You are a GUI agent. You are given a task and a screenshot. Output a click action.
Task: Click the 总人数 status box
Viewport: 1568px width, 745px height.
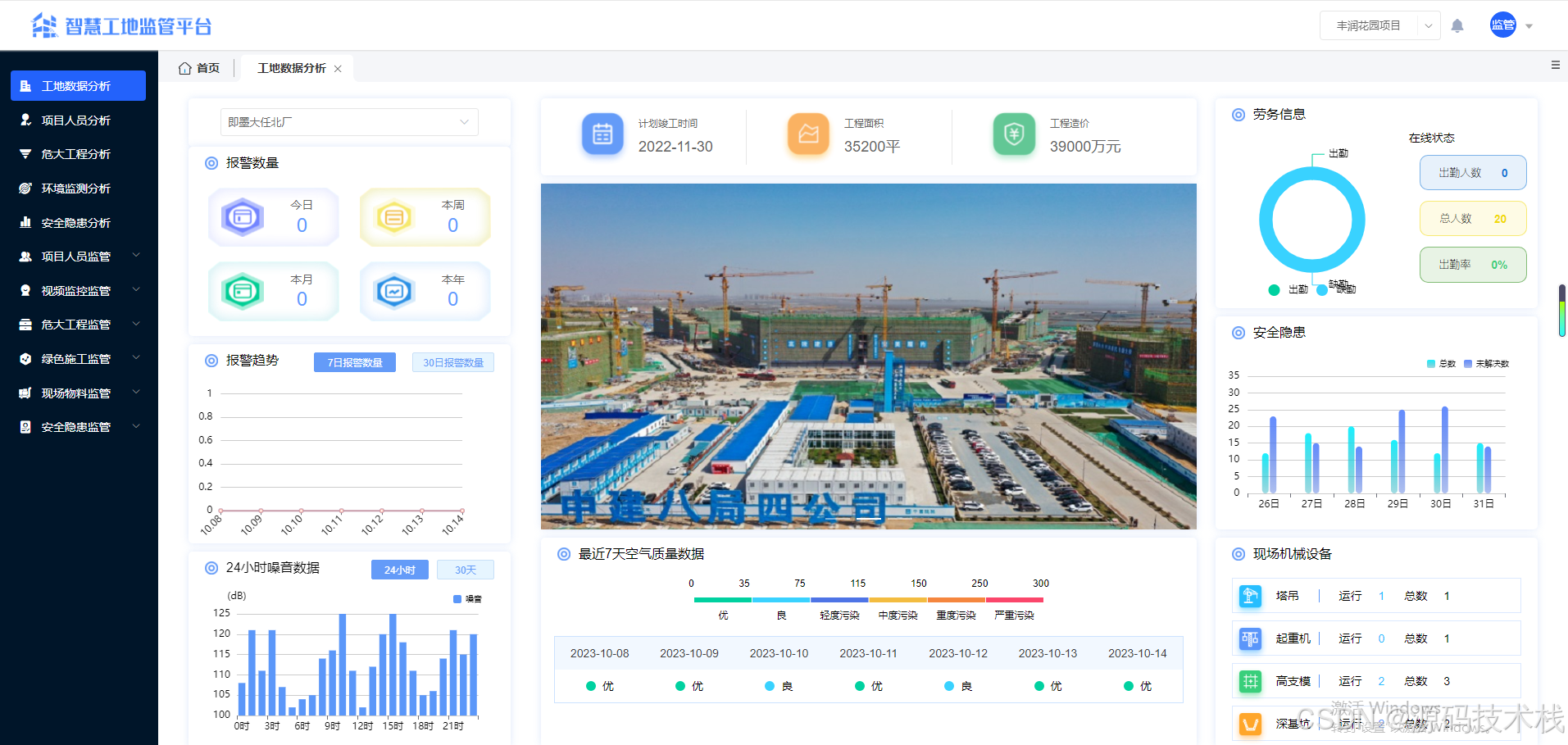1473,219
